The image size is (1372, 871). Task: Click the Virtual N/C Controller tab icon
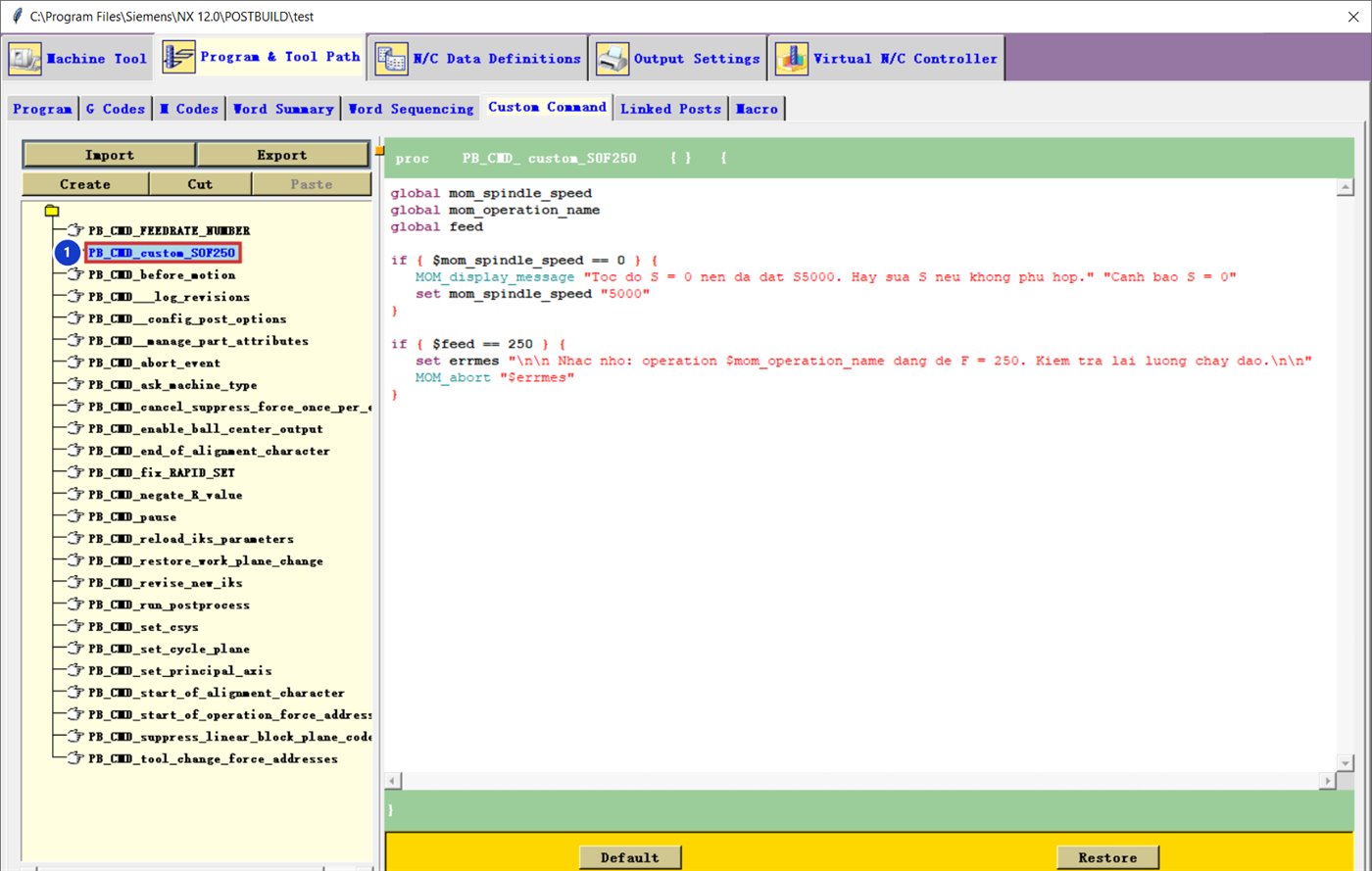pyautogui.click(x=792, y=59)
